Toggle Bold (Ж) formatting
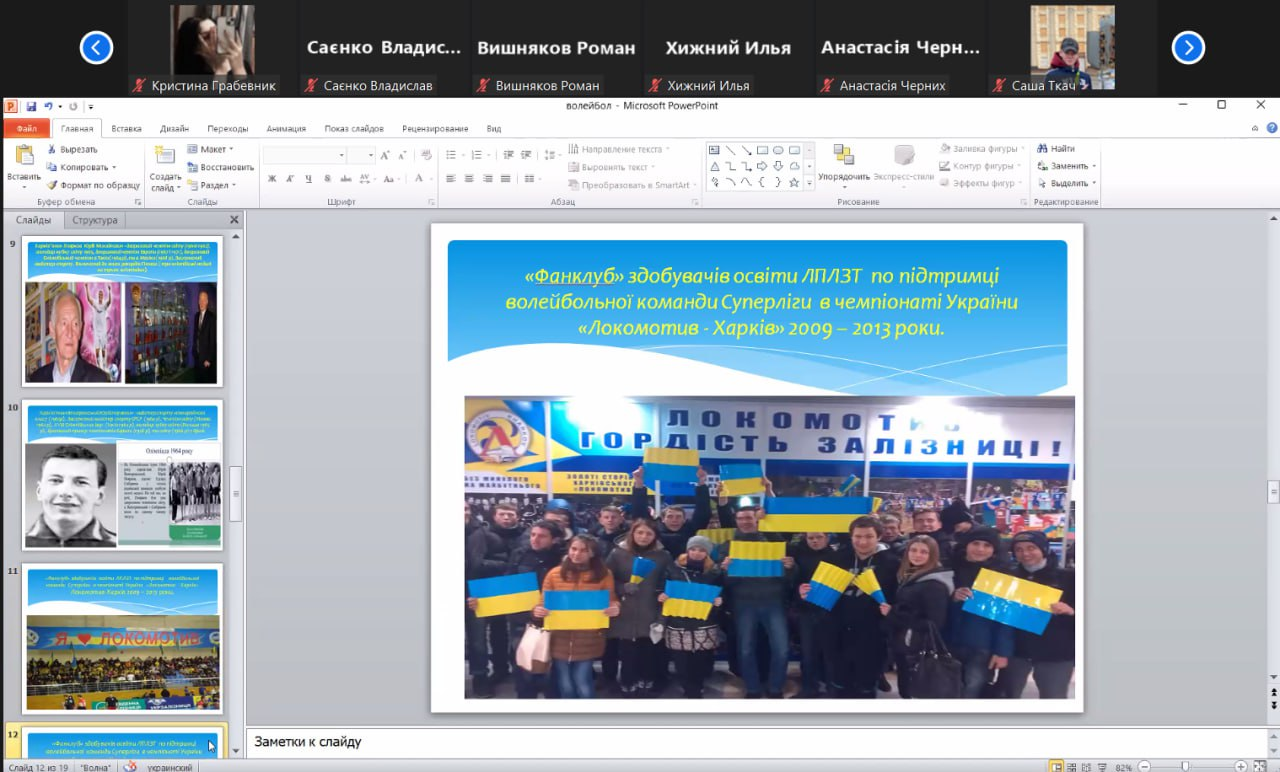Image resolution: width=1280 pixels, height=772 pixels. [272, 179]
